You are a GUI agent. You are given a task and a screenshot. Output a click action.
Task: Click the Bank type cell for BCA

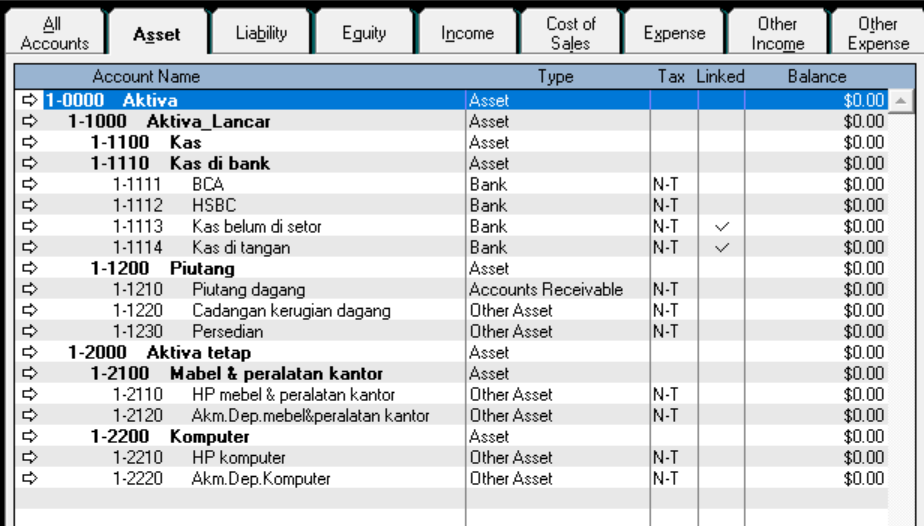(489, 184)
